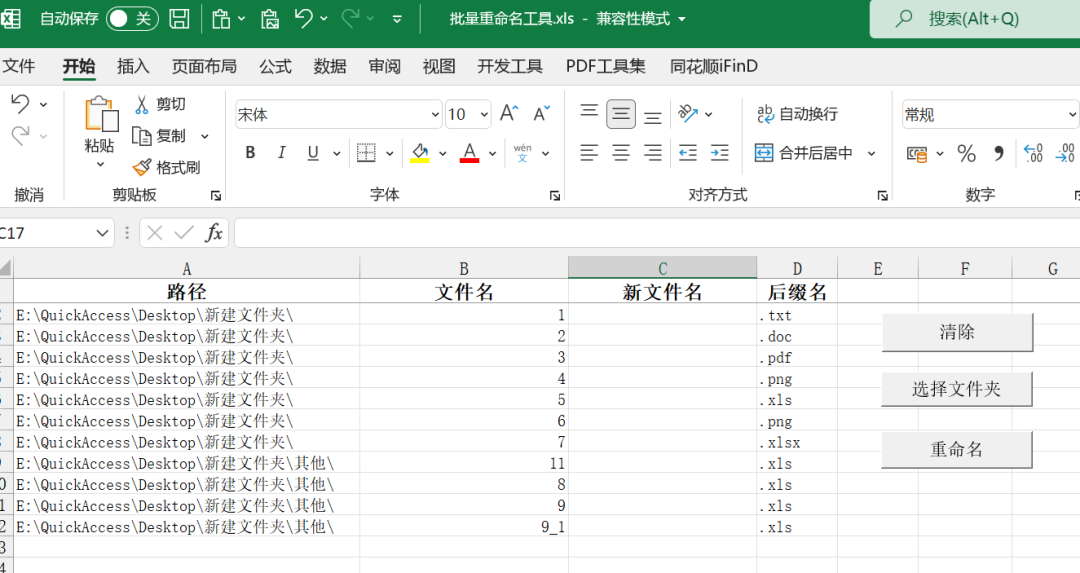
Task: Click the Cut scissors icon
Action: (x=142, y=104)
